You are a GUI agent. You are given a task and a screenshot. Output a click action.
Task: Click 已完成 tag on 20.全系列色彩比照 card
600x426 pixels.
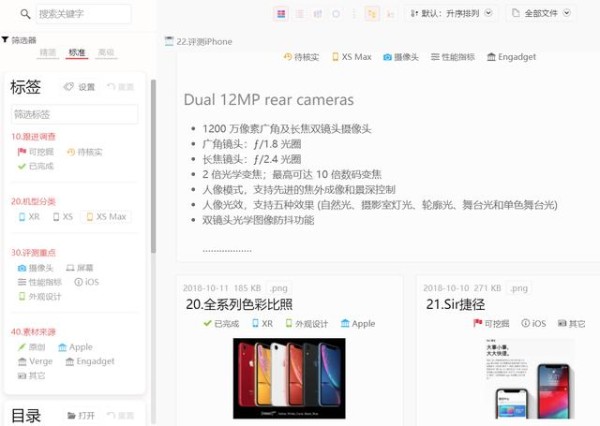tap(221, 324)
